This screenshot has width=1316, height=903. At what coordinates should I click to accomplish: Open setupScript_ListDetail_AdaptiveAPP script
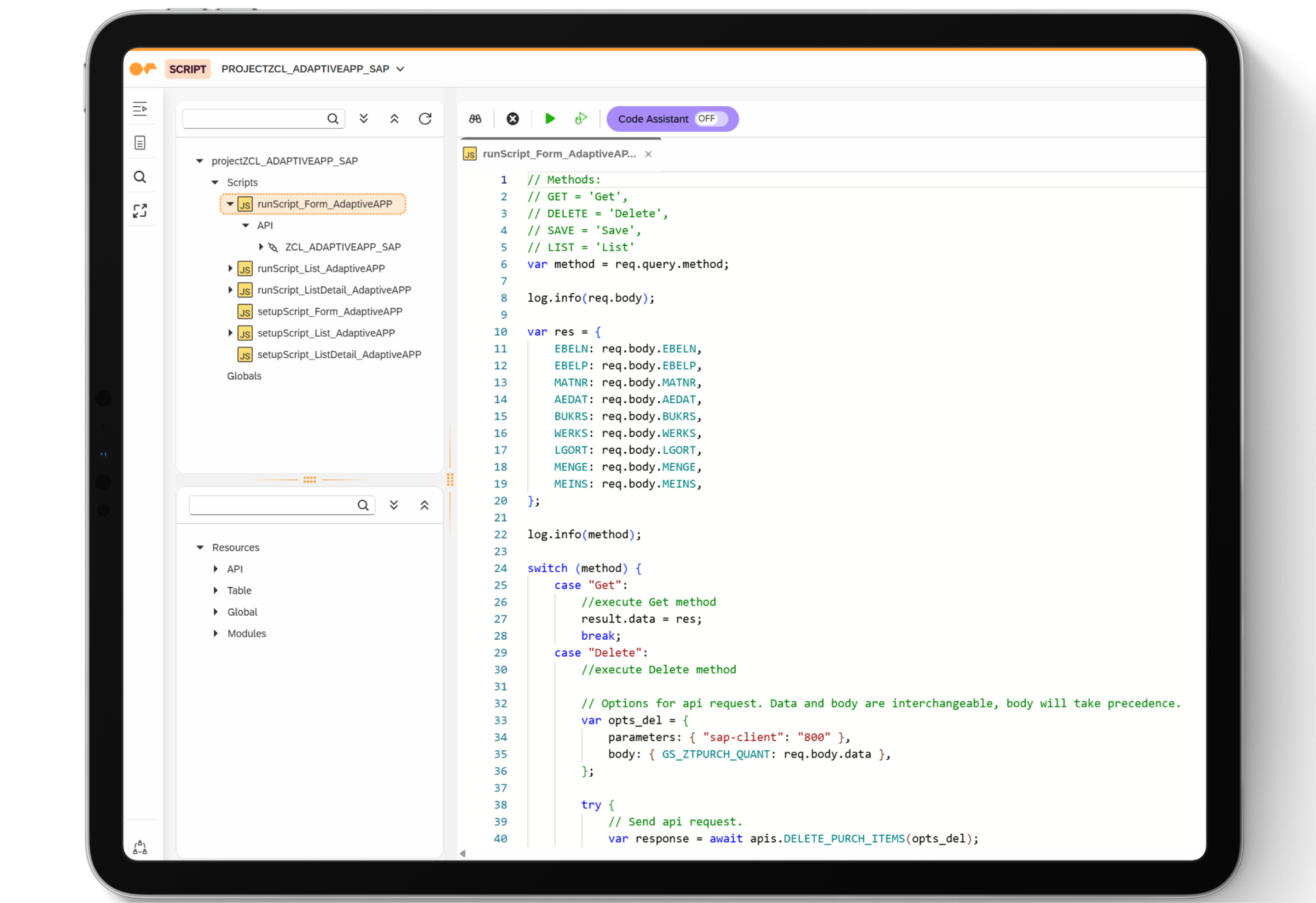(339, 354)
